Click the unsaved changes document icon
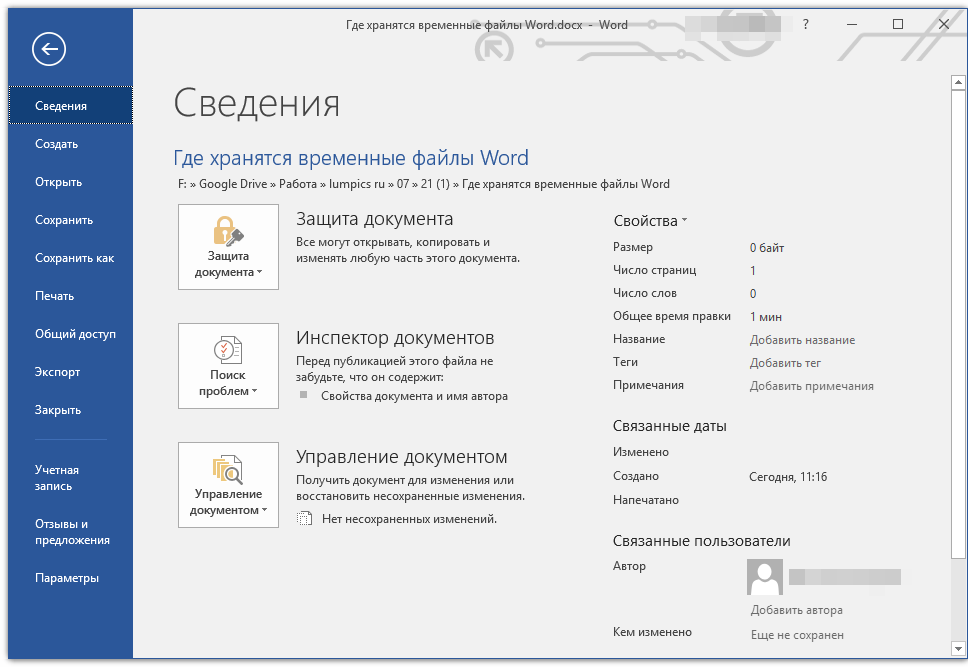This screenshot has width=968, height=667. coord(305,519)
